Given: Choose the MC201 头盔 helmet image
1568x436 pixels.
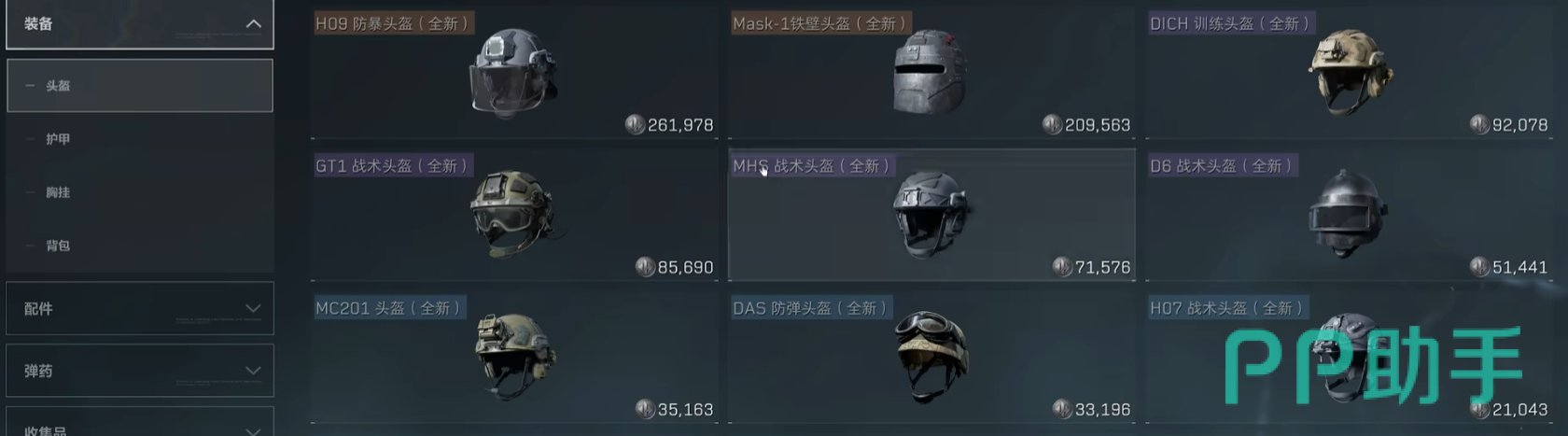Looking at the screenshot, I should click(x=515, y=357).
